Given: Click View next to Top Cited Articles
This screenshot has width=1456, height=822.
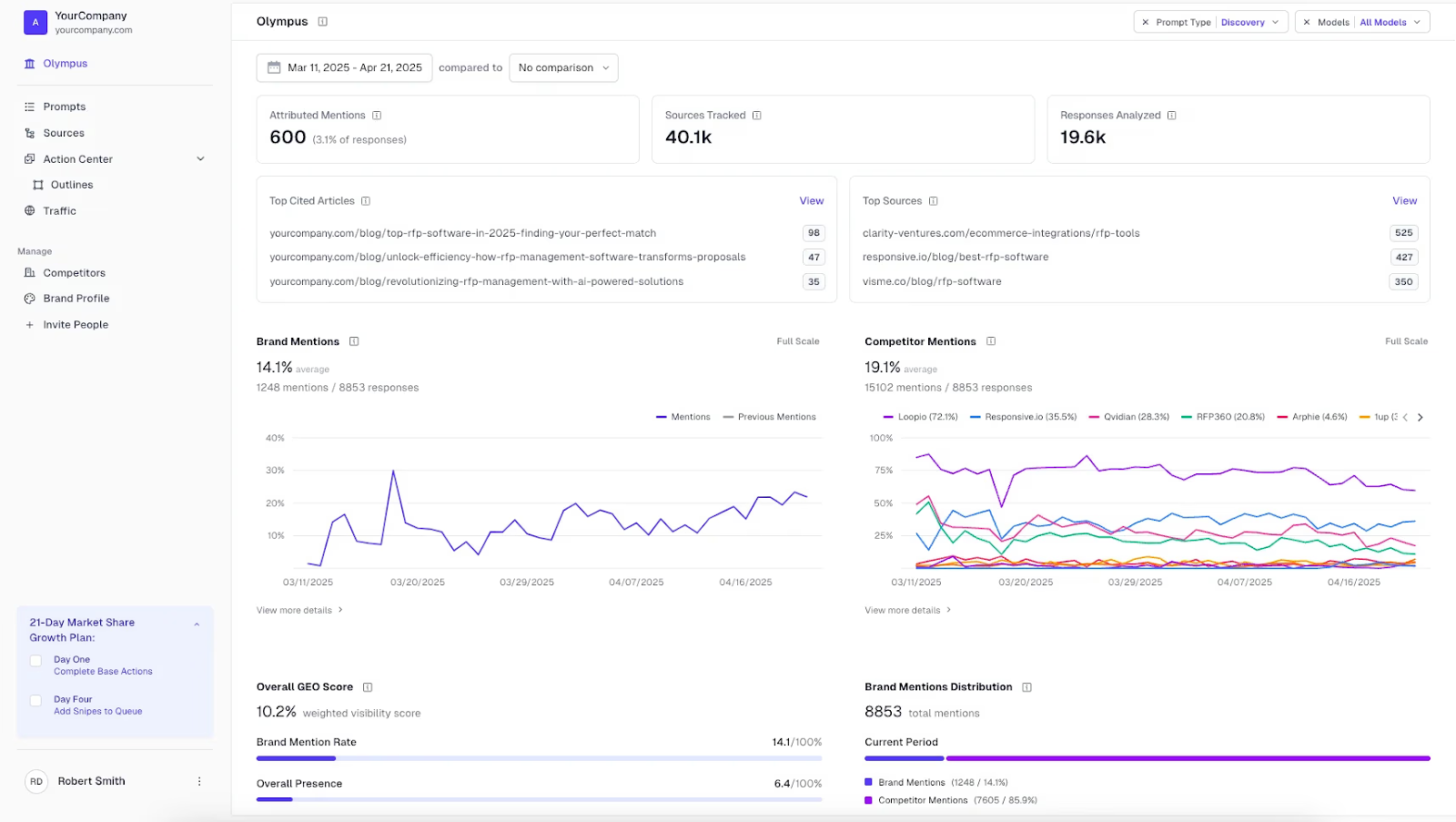Looking at the screenshot, I should [811, 200].
